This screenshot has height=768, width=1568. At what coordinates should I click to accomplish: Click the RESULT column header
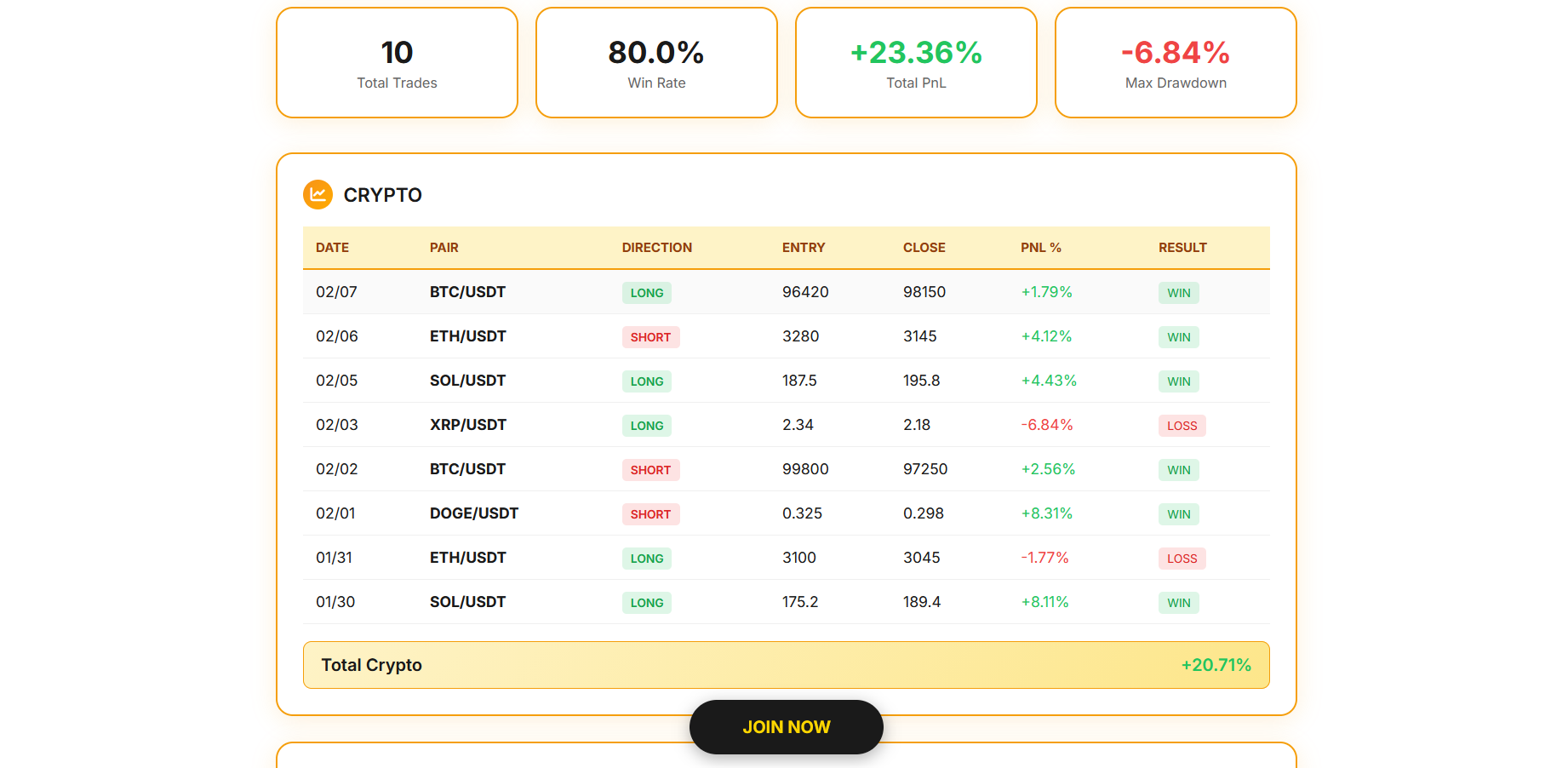(1182, 247)
